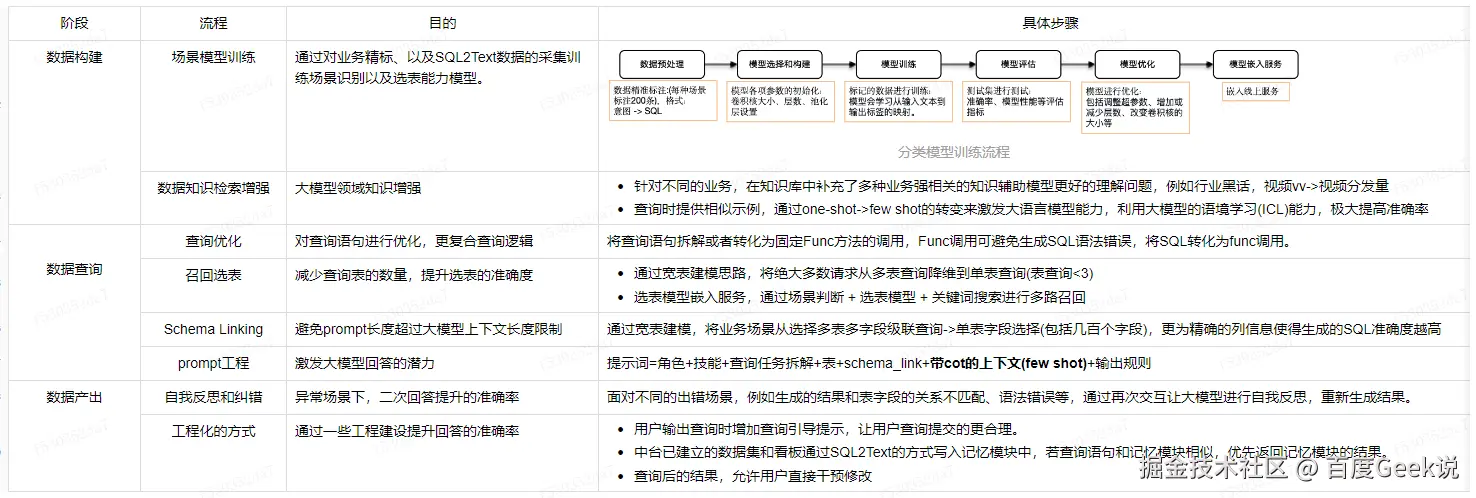Click the text starting '面对不同的出错场景'
1476x498 pixels.
1010,397
